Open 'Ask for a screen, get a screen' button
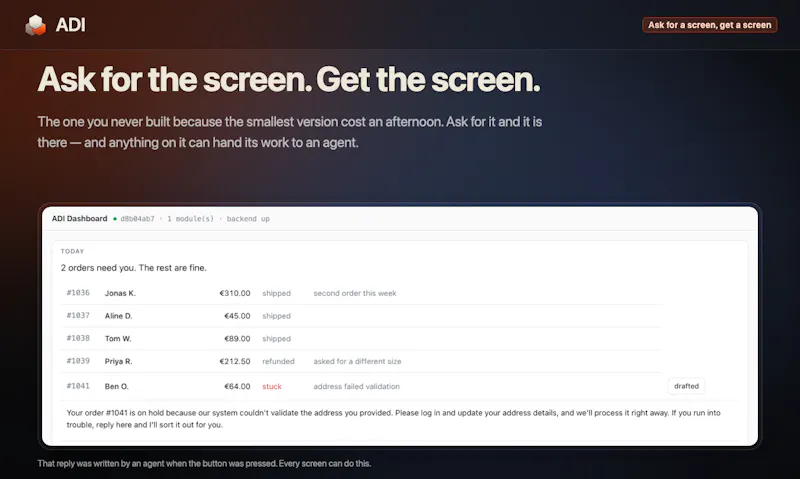Screen dimensions: 800x479 (x=709, y=25)
